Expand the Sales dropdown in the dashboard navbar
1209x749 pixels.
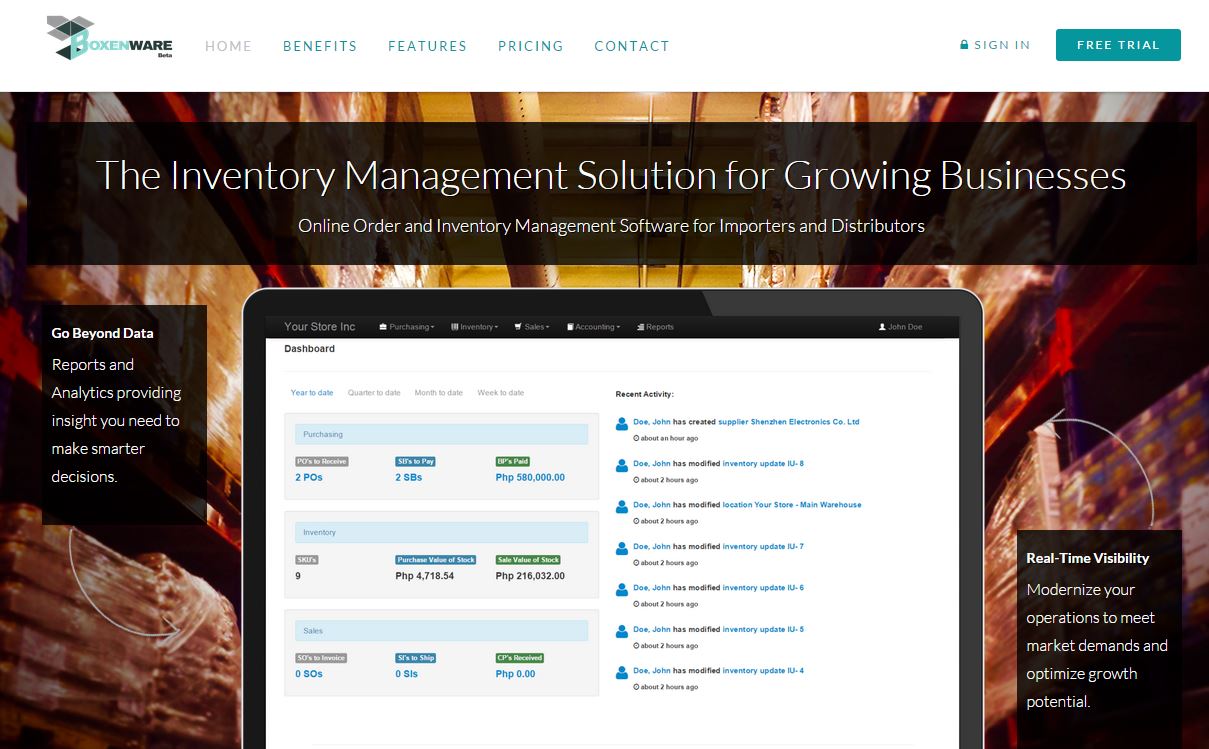pyautogui.click(x=532, y=327)
